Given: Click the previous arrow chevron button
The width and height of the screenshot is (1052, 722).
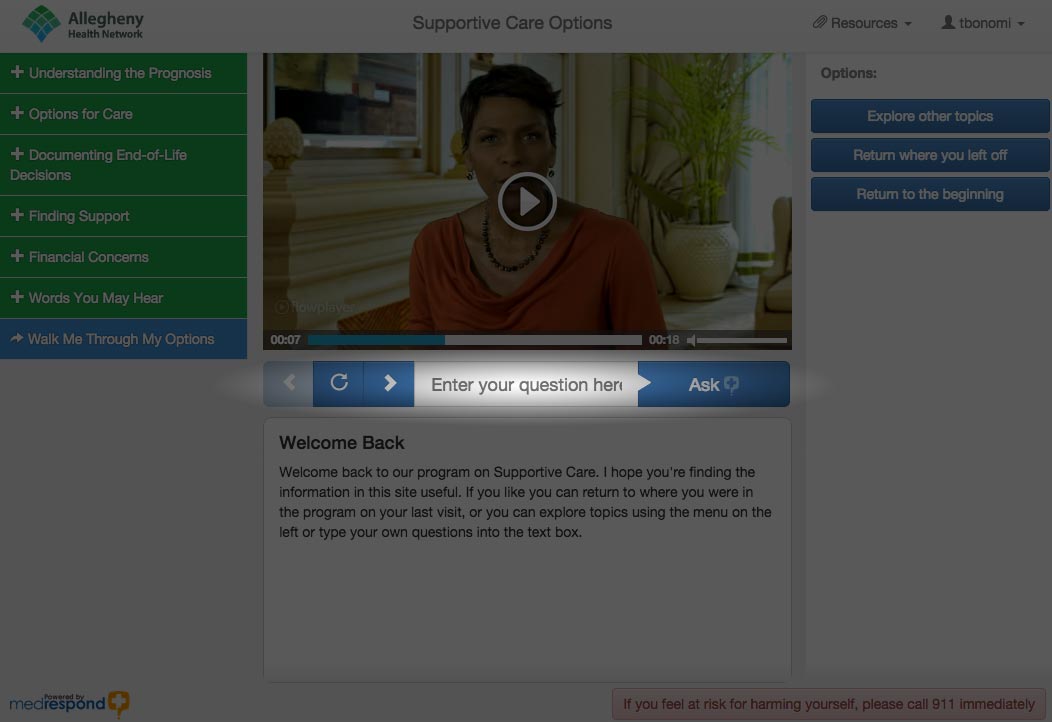Looking at the screenshot, I should click(289, 383).
